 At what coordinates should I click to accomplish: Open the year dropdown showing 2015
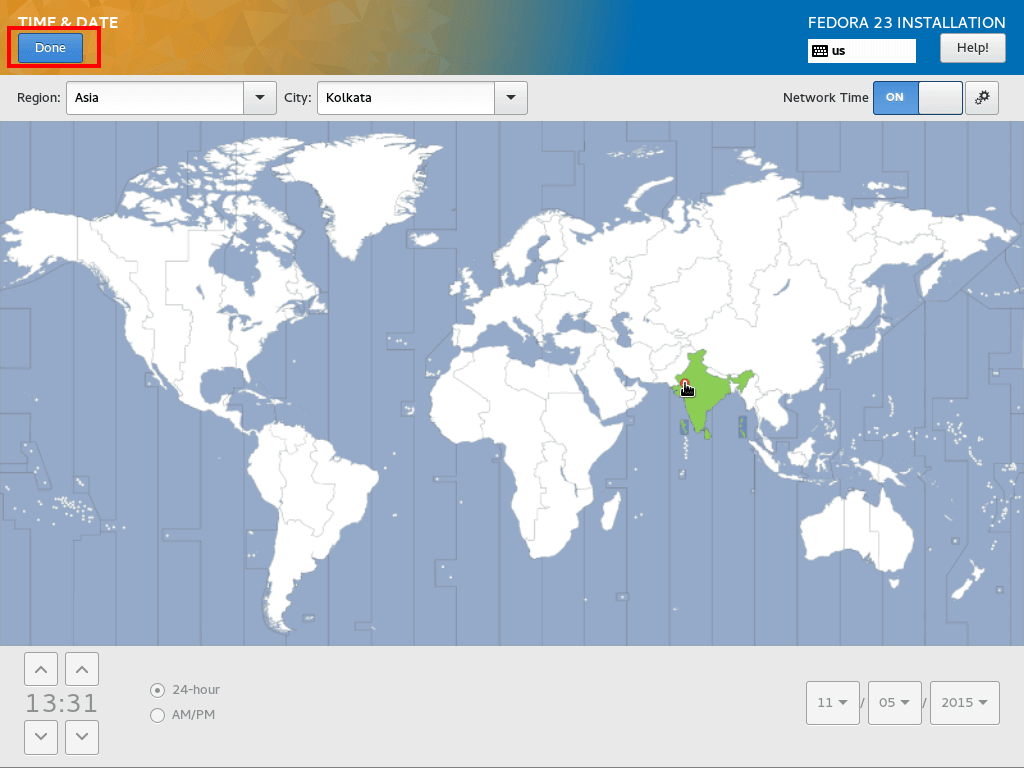click(x=964, y=702)
